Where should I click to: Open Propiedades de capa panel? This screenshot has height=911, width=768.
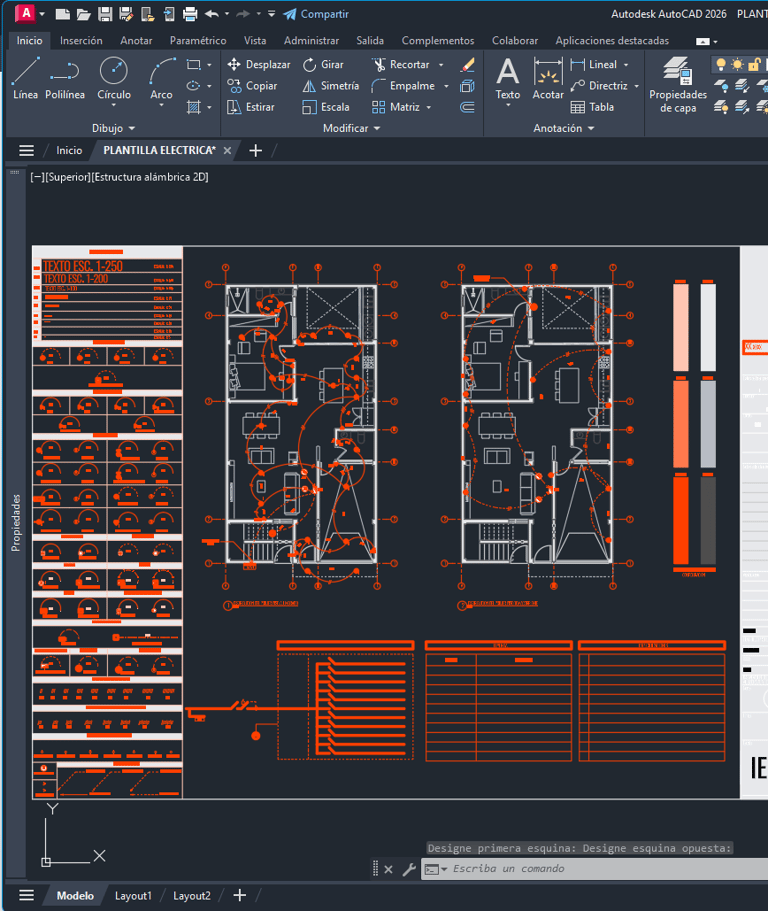click(x=677, y=83)
